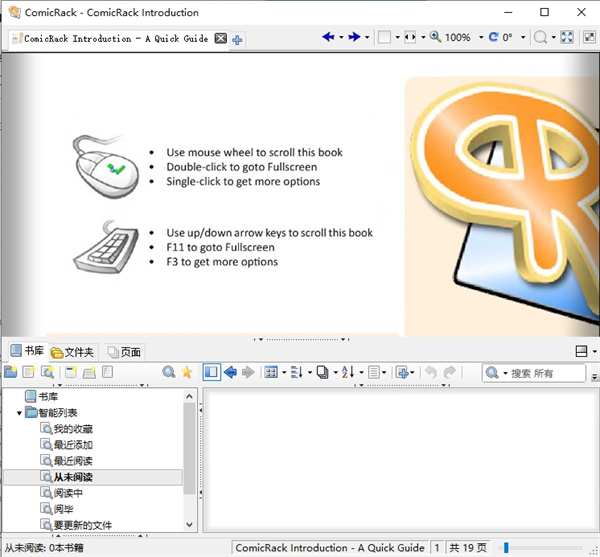Click the grayed document-list icon in library toolbar
The height and width of the screenshot is (557, 600).
coord(108,372)
